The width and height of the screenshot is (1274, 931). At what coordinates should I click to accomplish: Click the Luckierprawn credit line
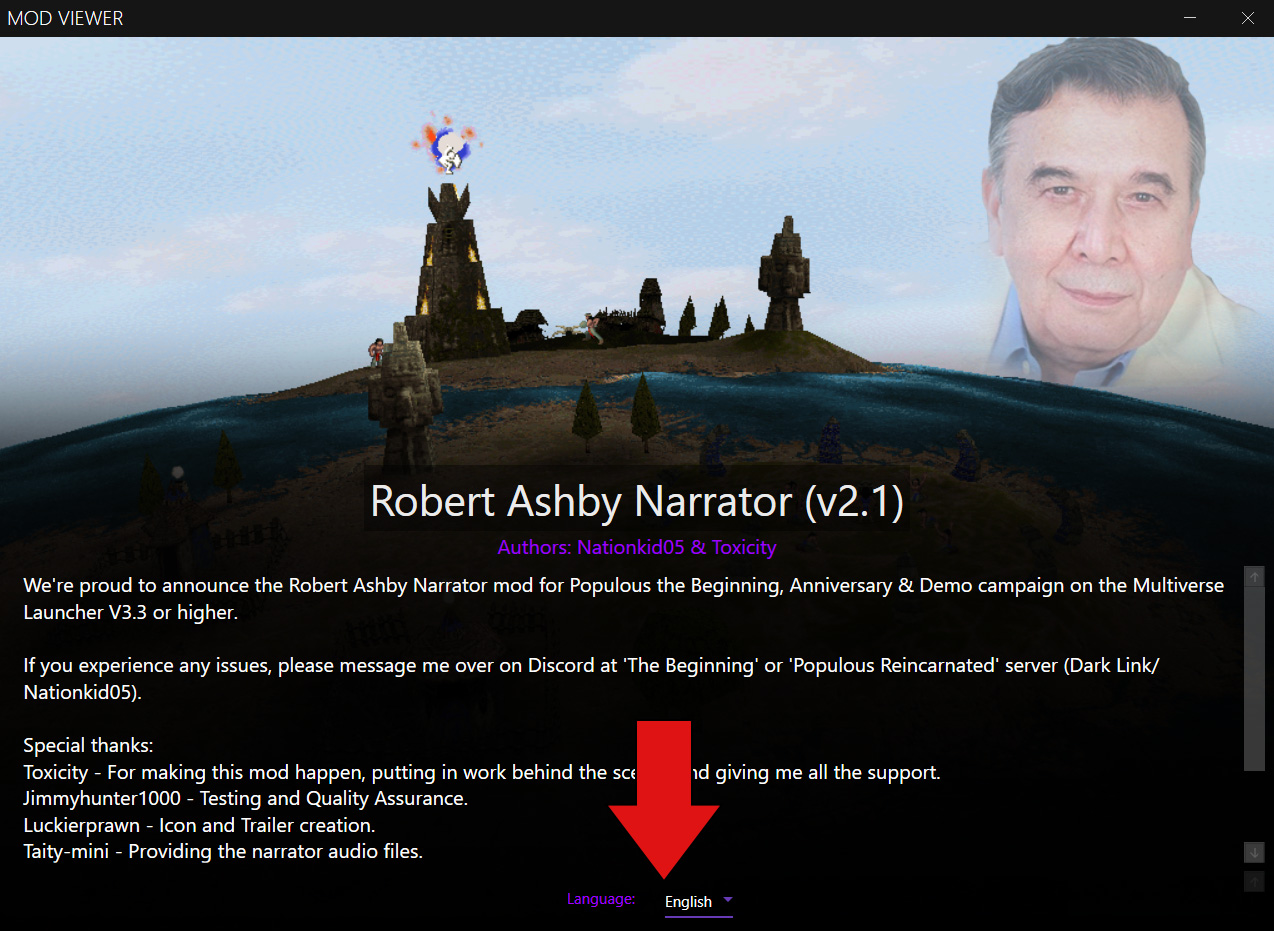[x=199, y=826]
